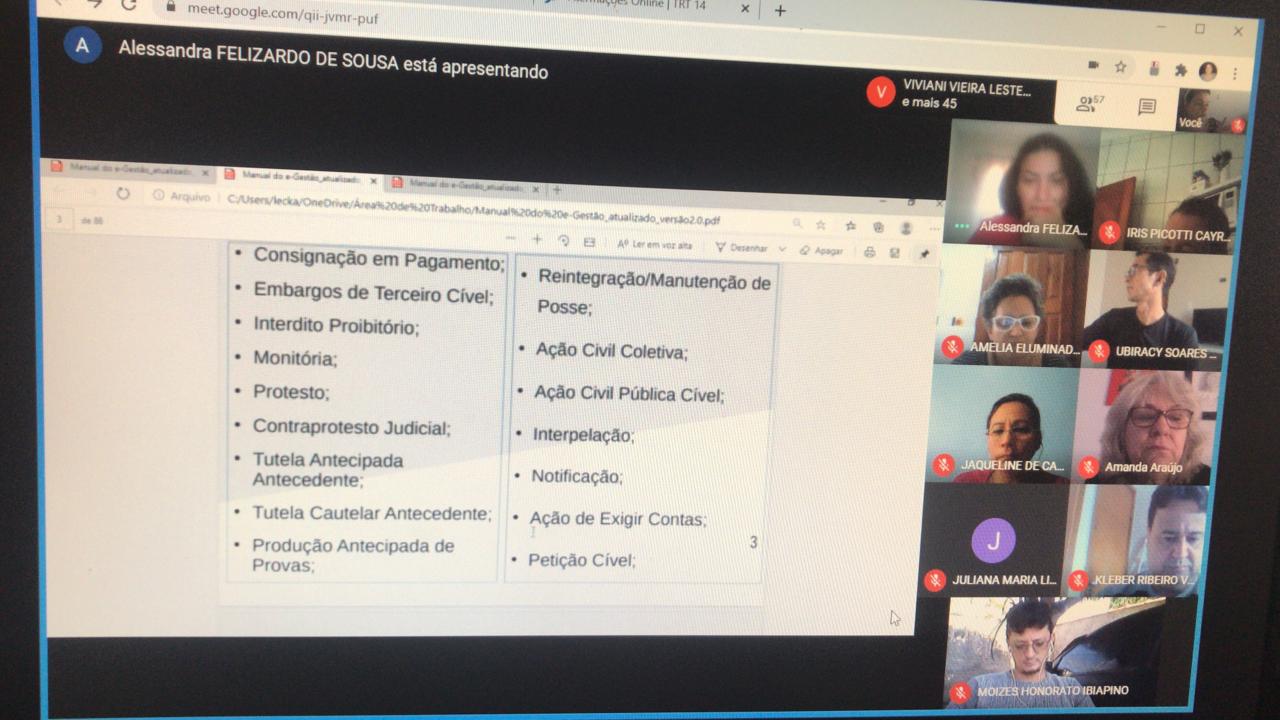This screenshot has height=720, width=1280.
Task: Pin the PDF toolbar
Action: (x=925, y=252)
